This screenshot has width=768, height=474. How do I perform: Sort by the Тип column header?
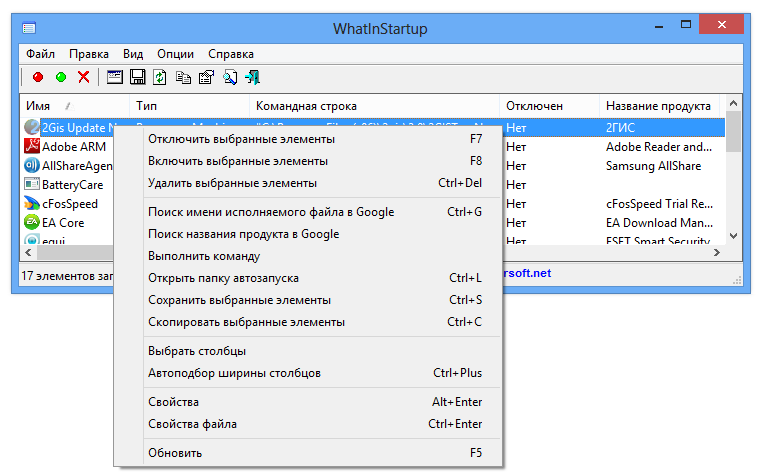190,106
